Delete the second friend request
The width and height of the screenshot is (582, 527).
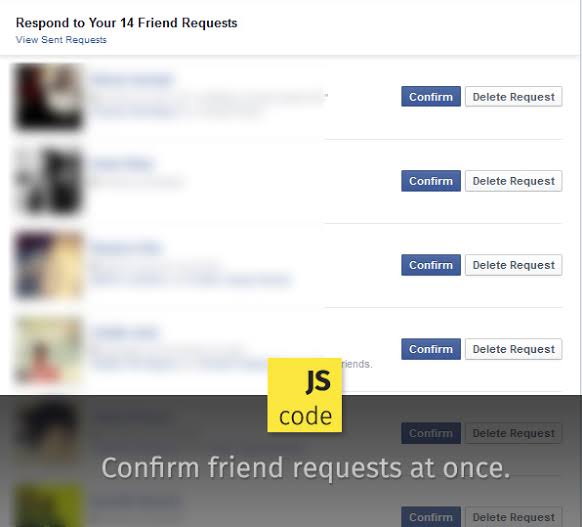(514, 181)
